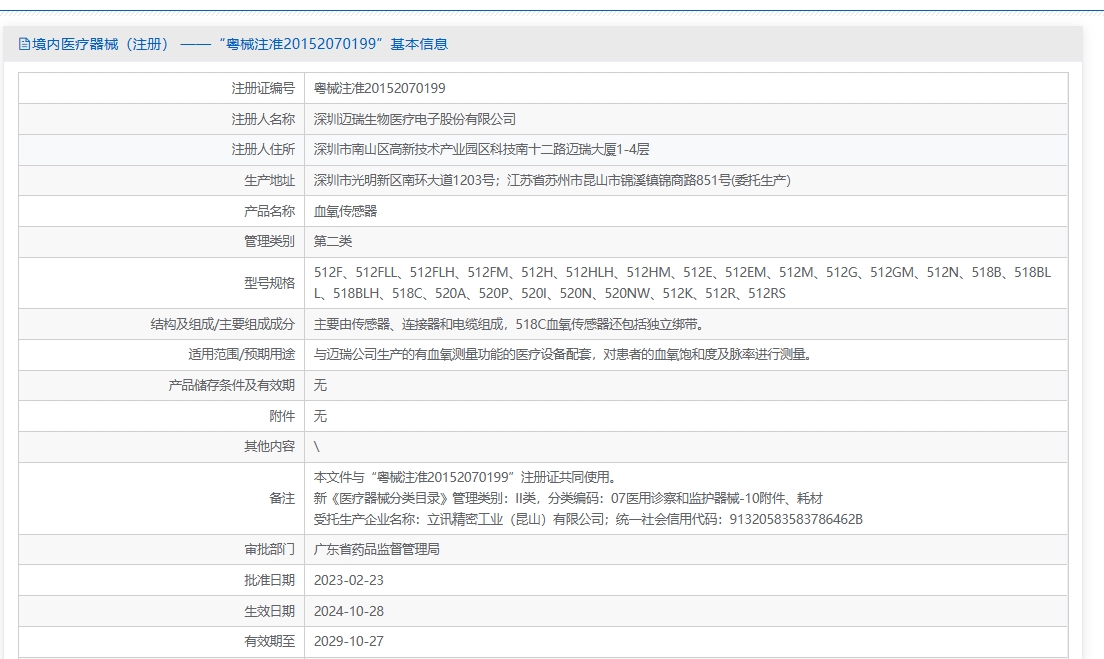Click the label '注册人住所'
The width and height of the screenshot is (1104, 659).
point(263,149)
